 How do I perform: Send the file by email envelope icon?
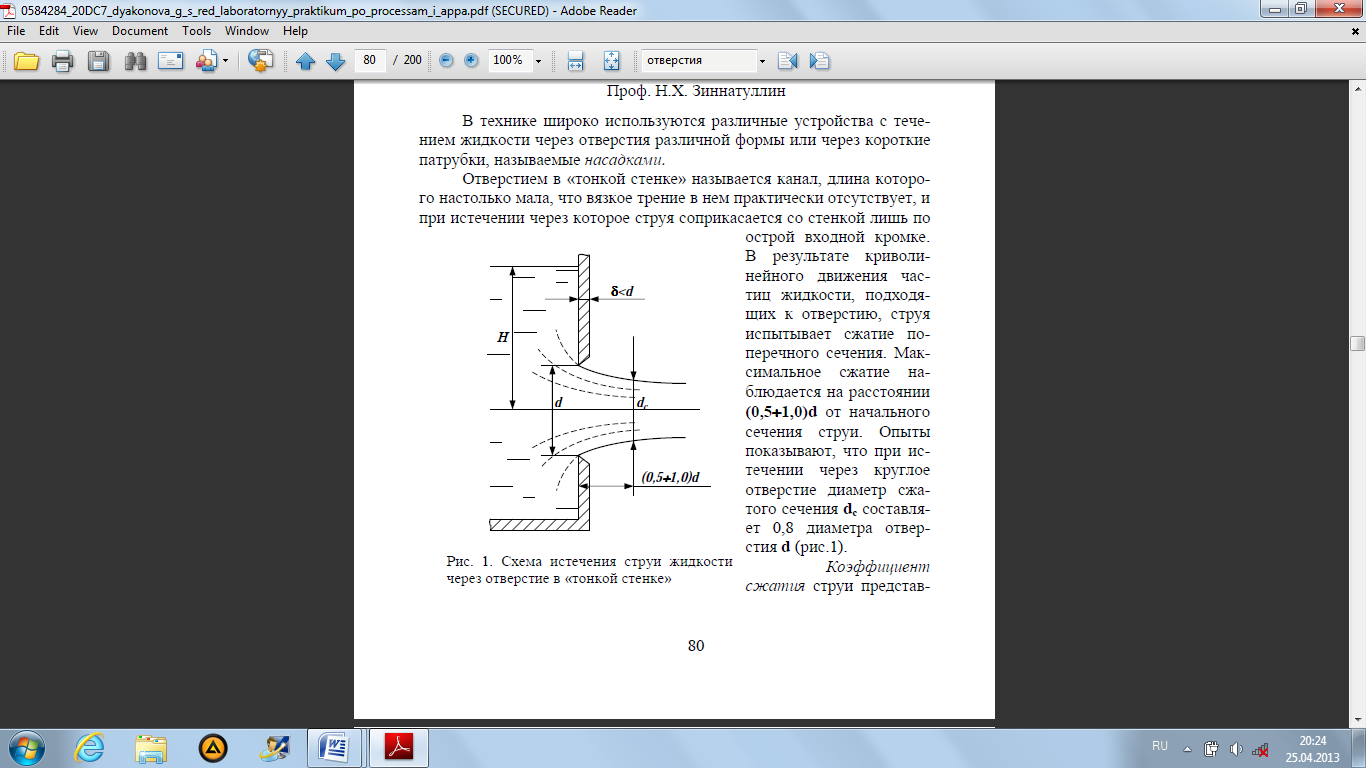coord(171,61)
